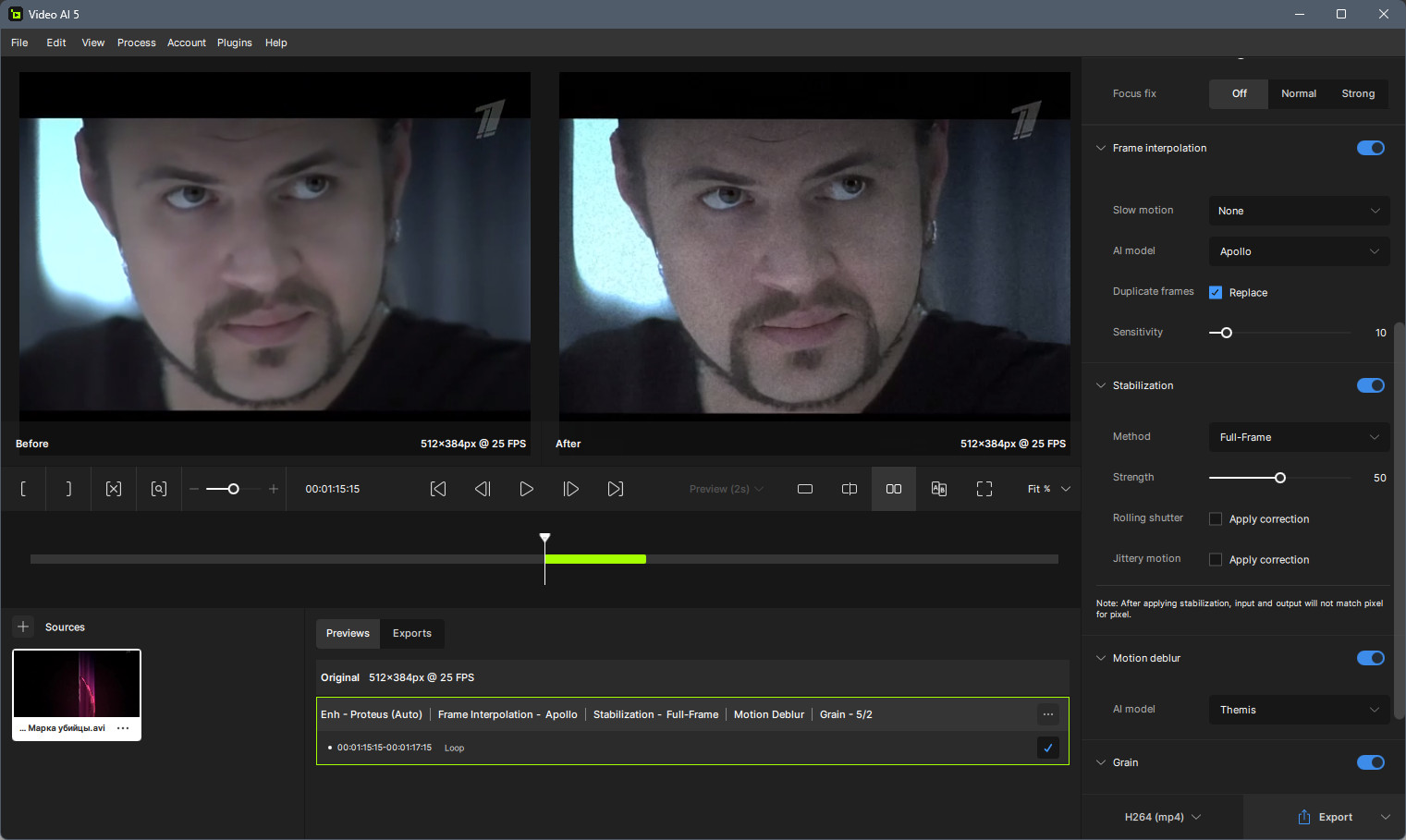Click the play button in playback controls
This screenshot has height=840, width=1406.
(x=526, y=489)
